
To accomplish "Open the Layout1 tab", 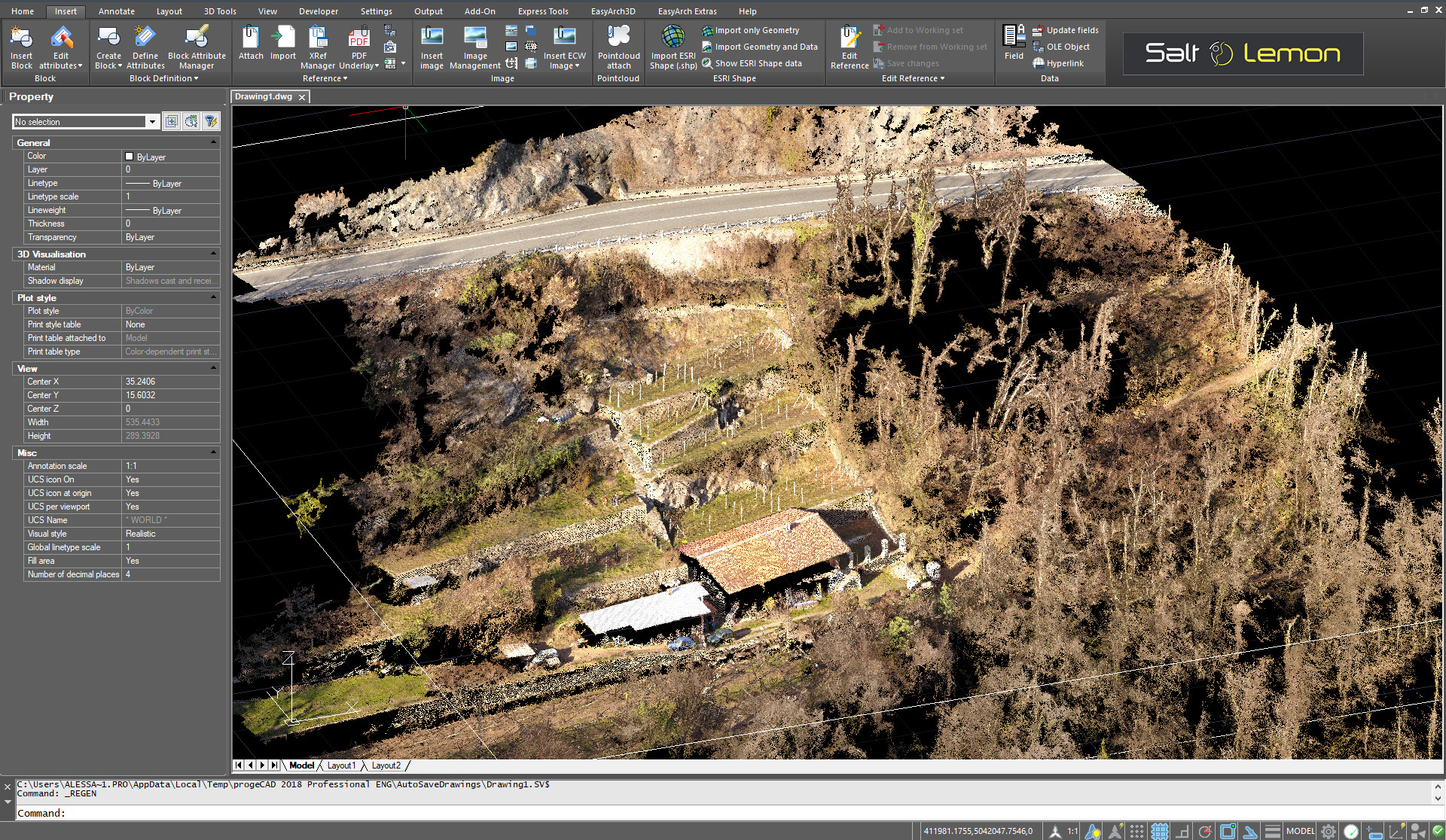I will (341, 765).
